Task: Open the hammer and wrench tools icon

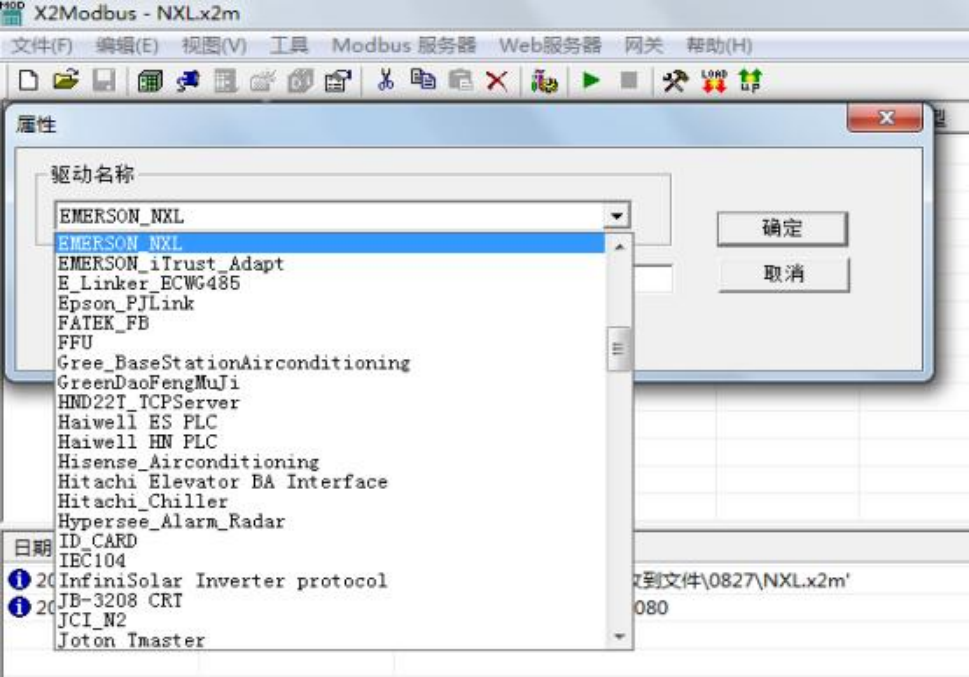Action: point(675,81)
